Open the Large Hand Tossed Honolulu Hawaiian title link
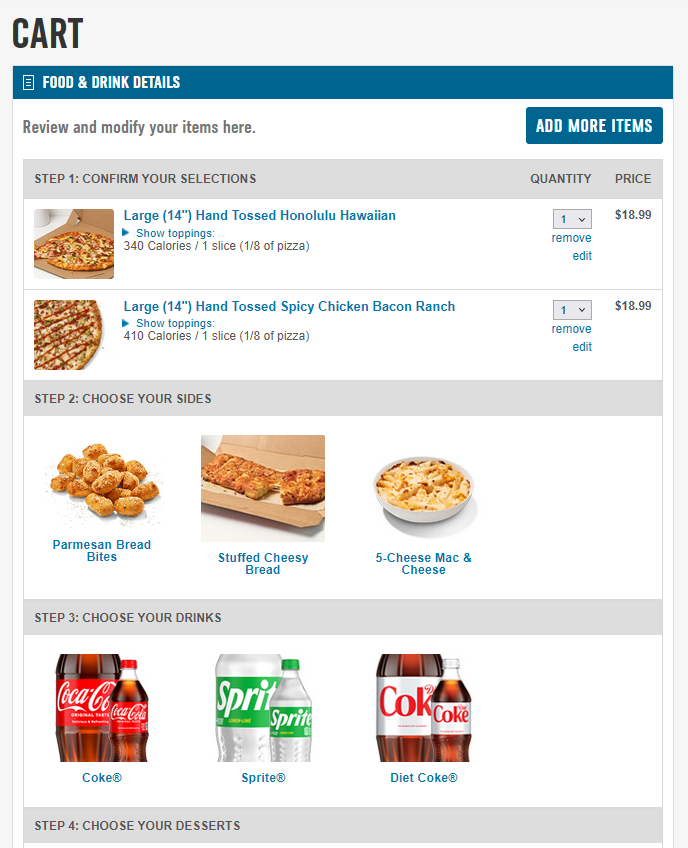The height and width of the screenshot is (848, 688). 259,215
